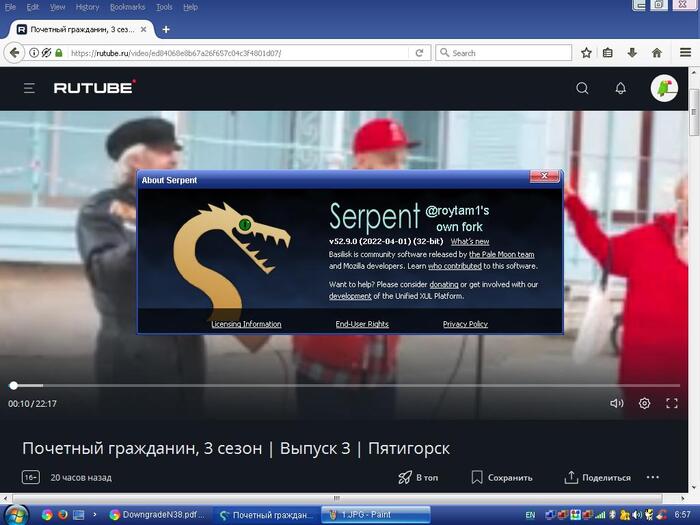Image resolution: width=700 pixels, height=525 pixels.
Task: Open the Pale Moon team link
Action: tap(501, 254)
